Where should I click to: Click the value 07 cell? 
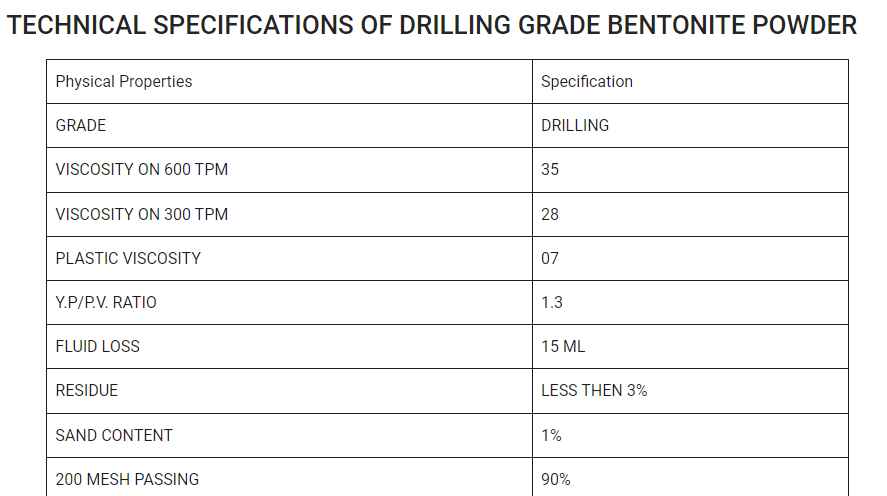click(690, 258)
